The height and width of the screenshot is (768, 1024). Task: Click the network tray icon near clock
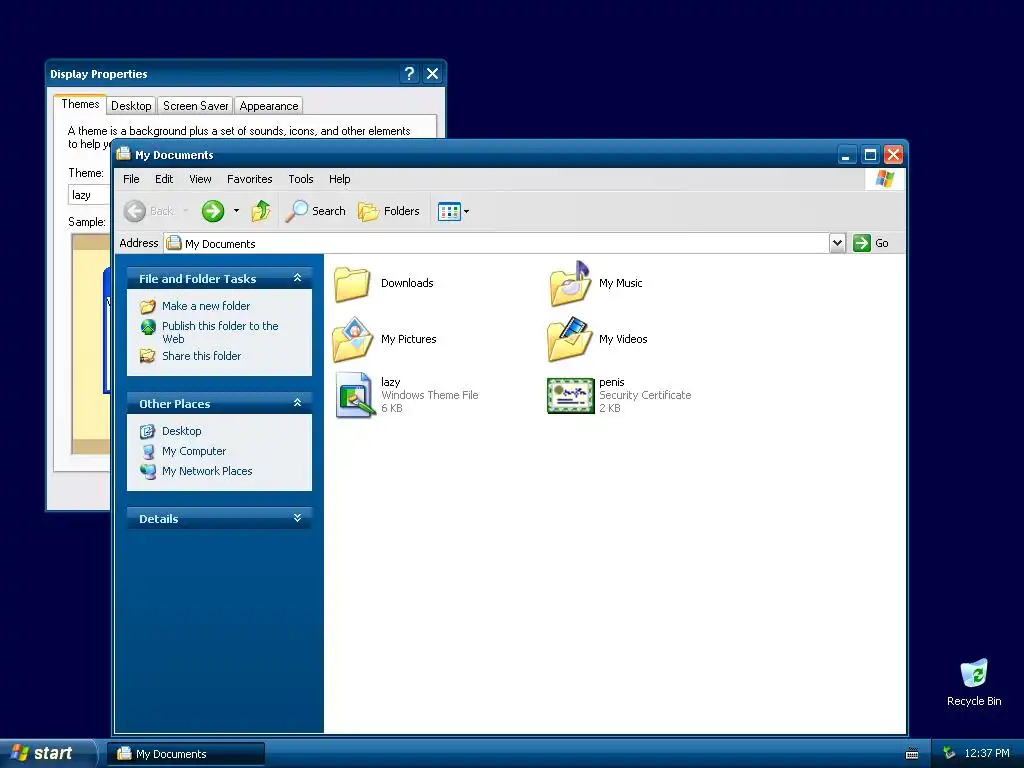click(x=950, y=753)
